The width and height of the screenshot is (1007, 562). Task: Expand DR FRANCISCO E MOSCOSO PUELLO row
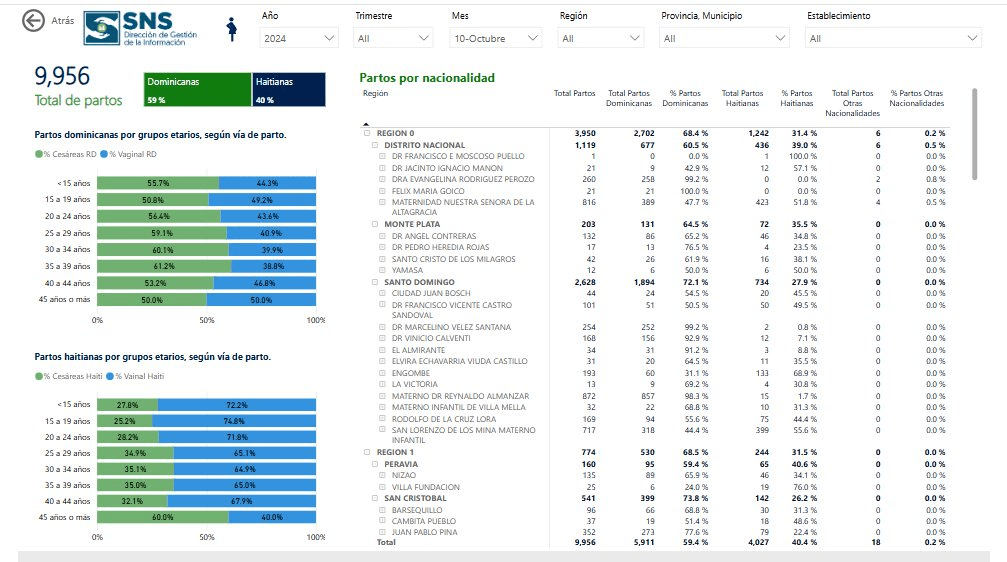(383, 156)
